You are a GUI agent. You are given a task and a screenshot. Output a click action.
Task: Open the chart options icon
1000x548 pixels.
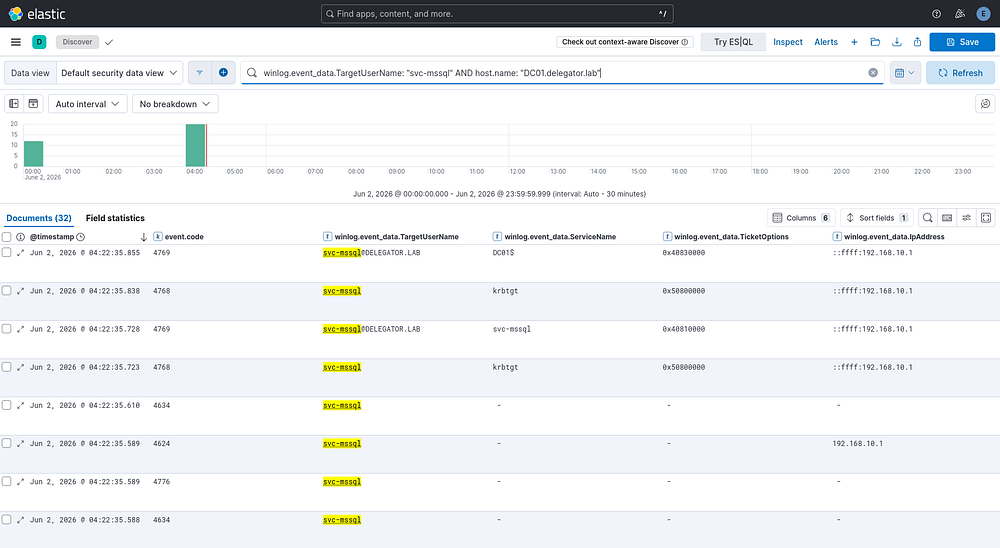tap(985, 104)
